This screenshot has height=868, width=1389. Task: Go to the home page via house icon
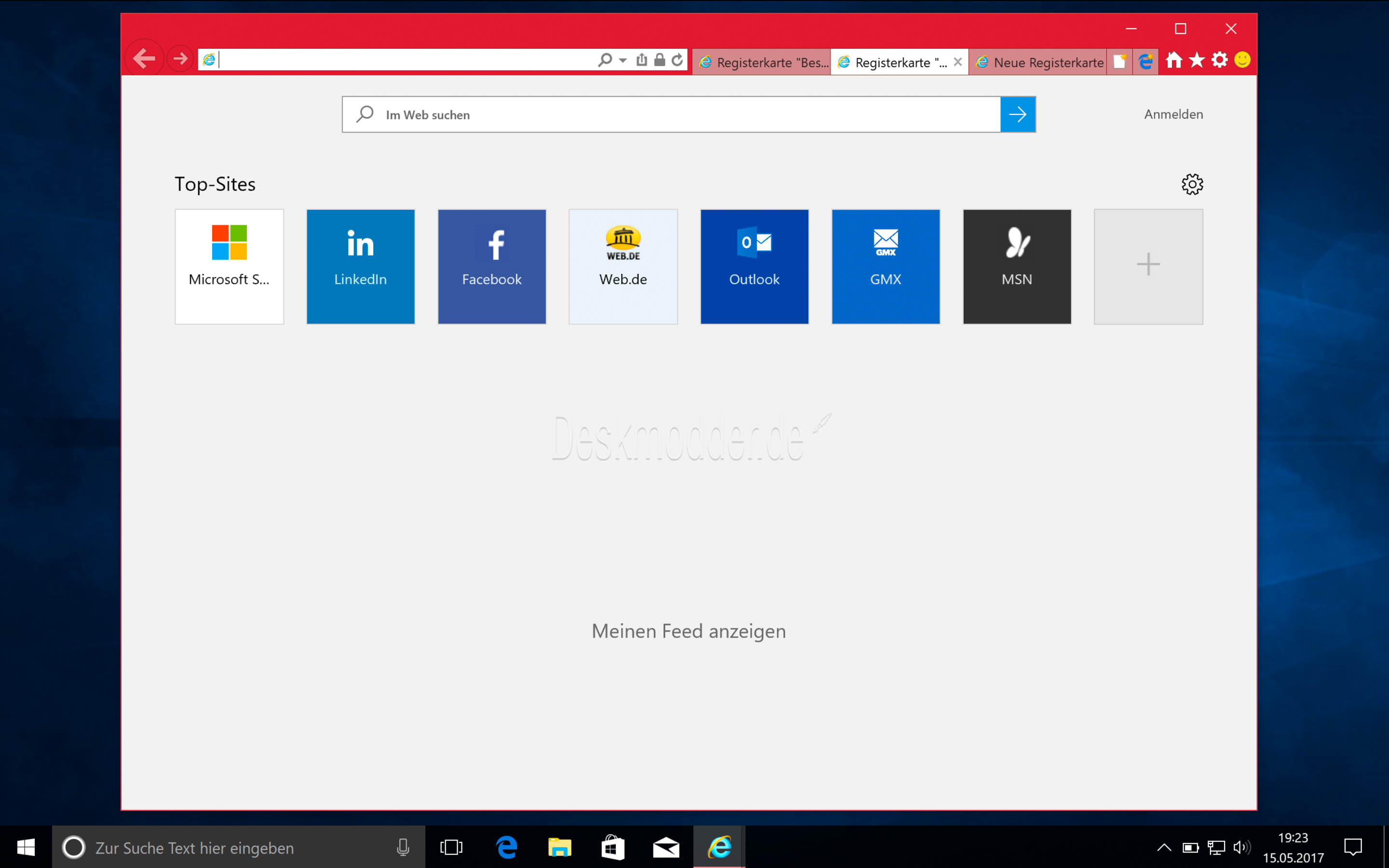(1174, 60)
